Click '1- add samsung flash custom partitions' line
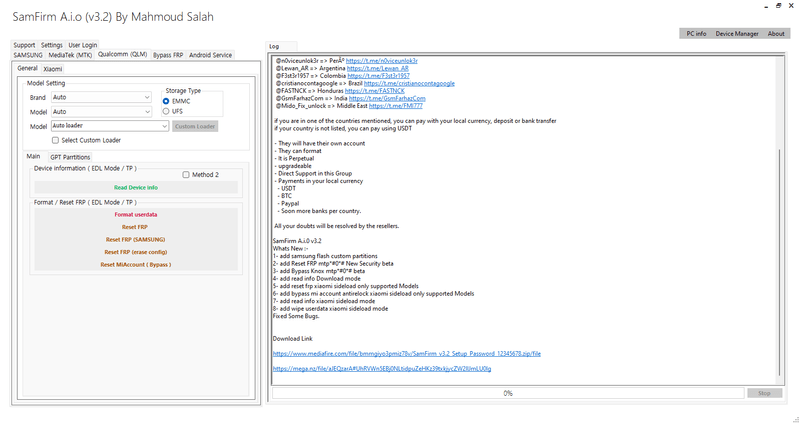This screenshot has height=423, width=800. tap(325, 256)
